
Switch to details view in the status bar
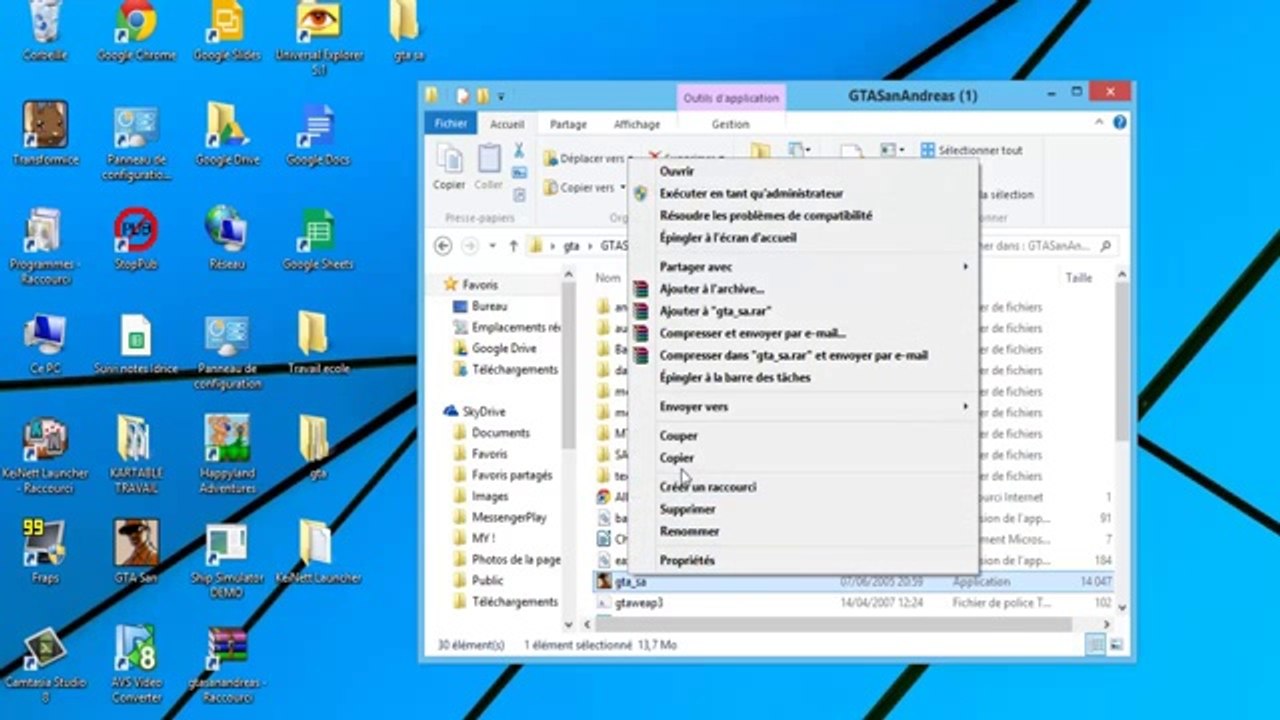coord(1097,645)
